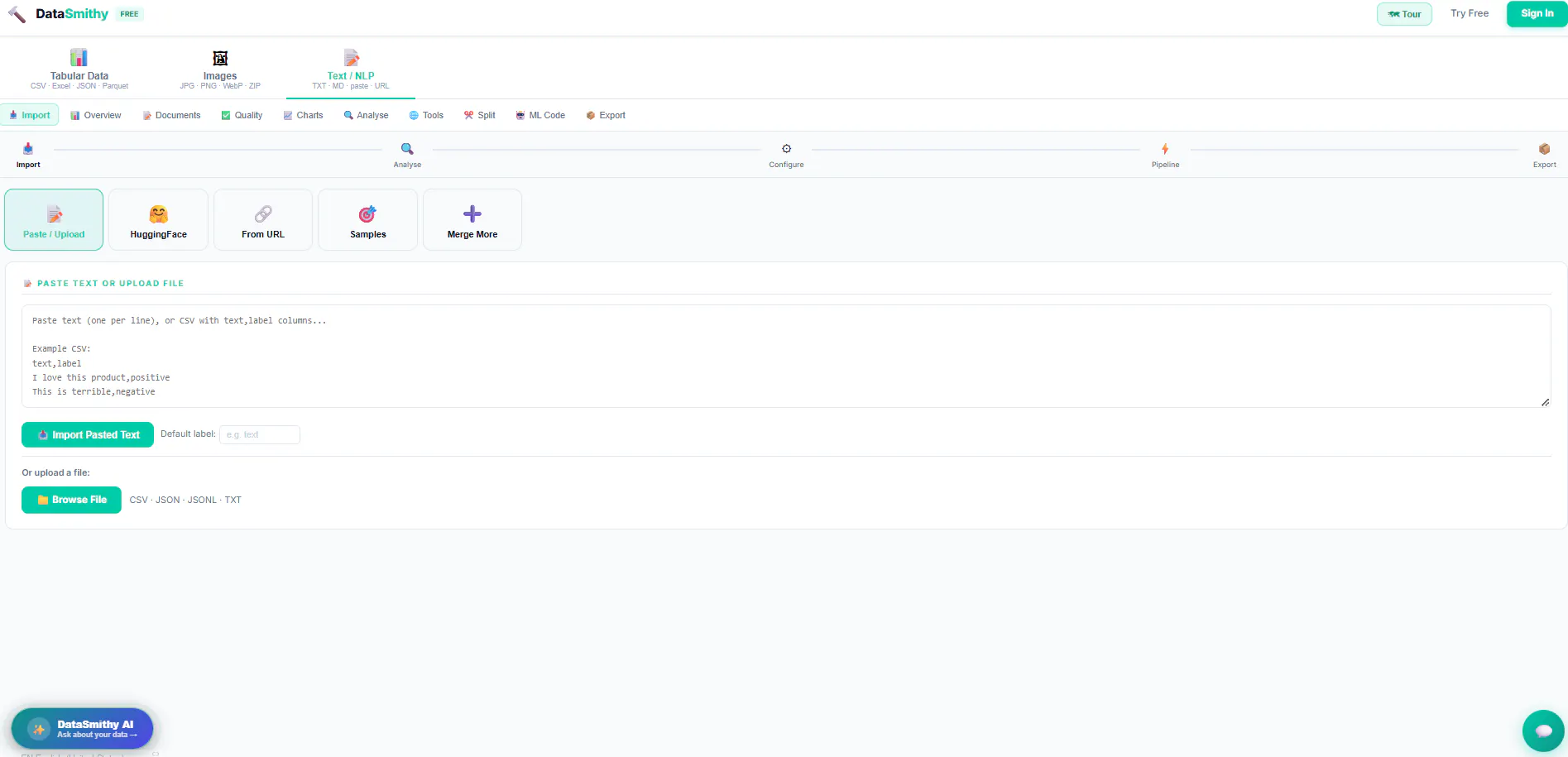Open the Split tab

(480, 115)
